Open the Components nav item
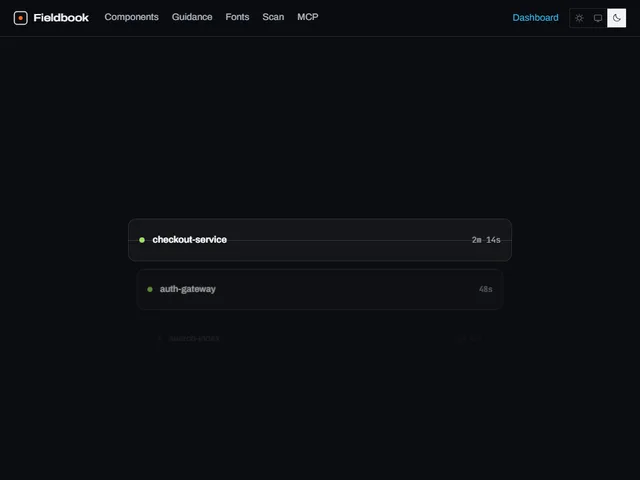Screen dimensions: 640x480 tap(131, 17)
